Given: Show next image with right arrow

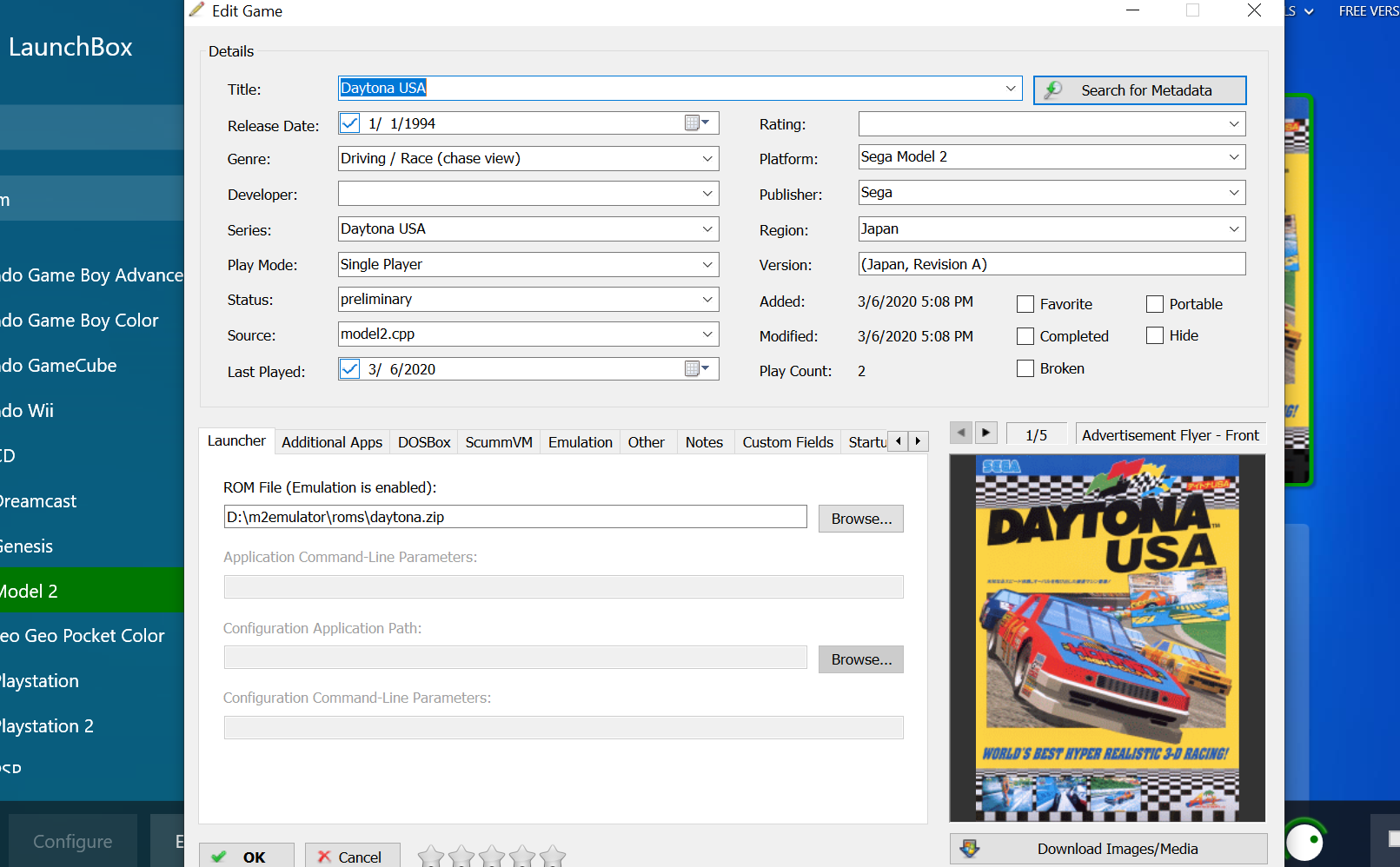Looking at the screenshot, I should coord(985,432).
